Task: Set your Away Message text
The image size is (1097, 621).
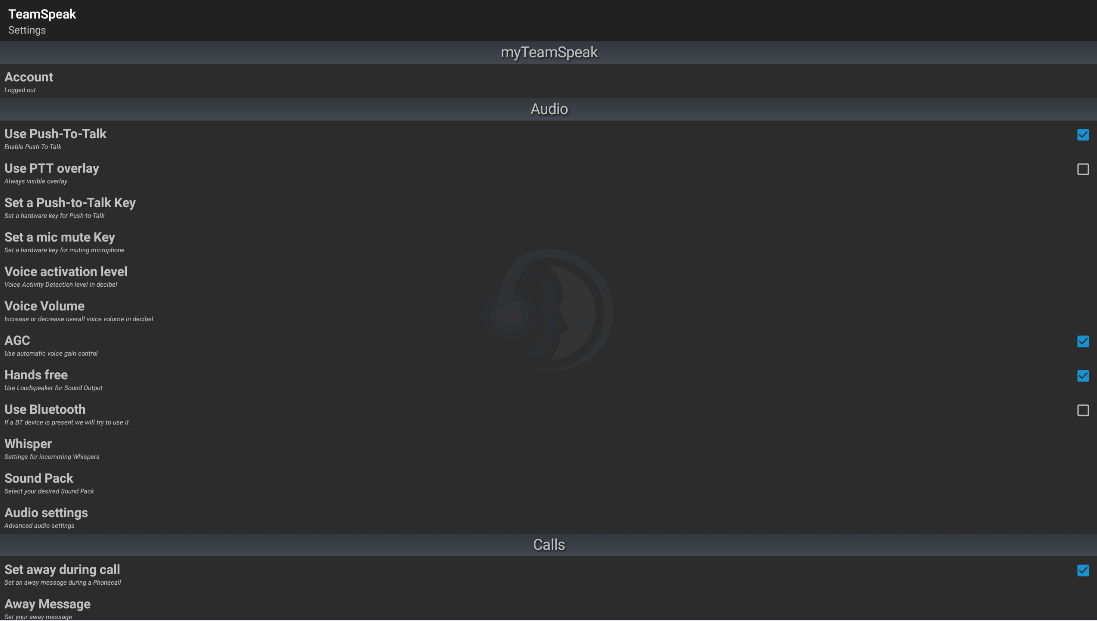Action: tap(400, 608)
